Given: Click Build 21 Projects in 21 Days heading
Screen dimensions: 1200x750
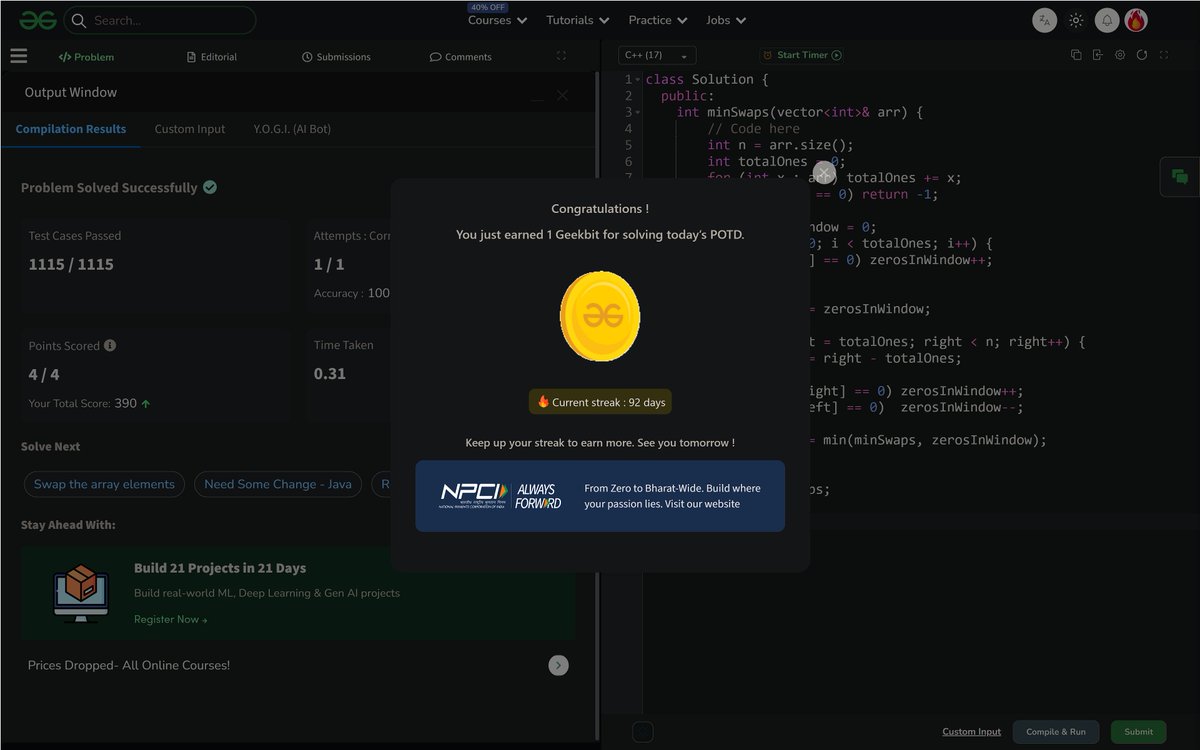Looking at the screenshot, I should click(220, 568).
